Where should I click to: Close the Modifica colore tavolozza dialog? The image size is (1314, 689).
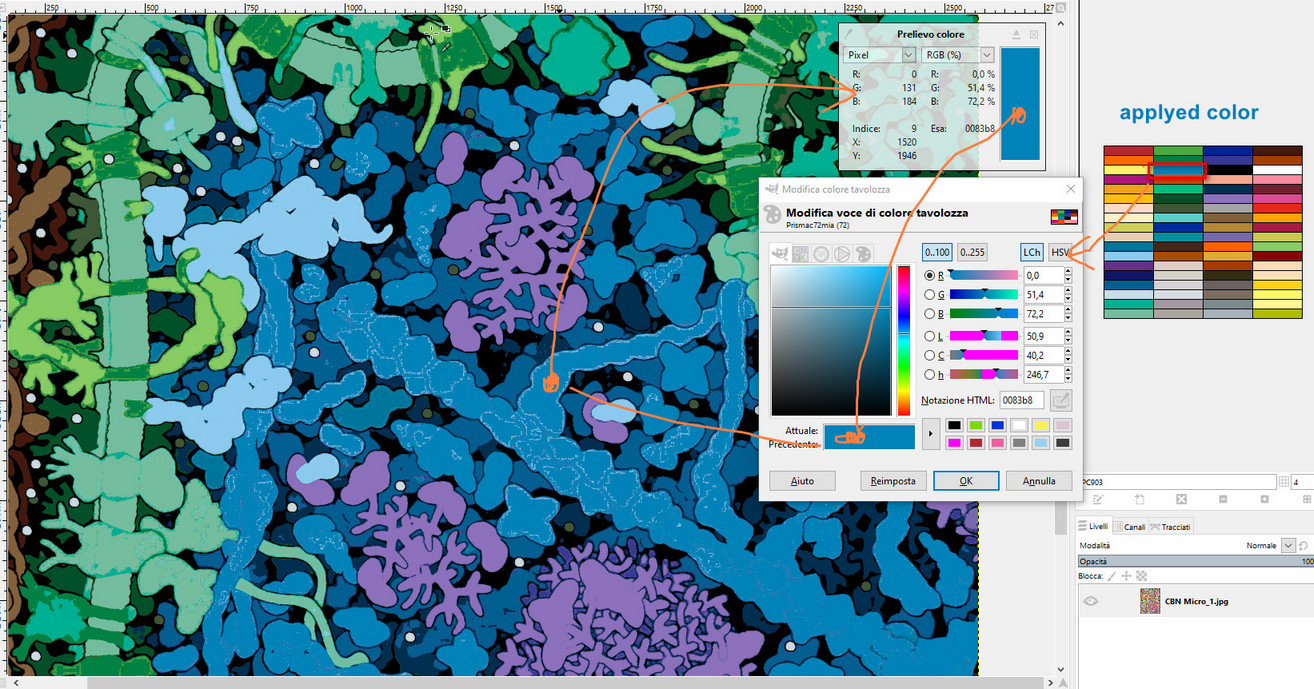(x=1071, y=189)
